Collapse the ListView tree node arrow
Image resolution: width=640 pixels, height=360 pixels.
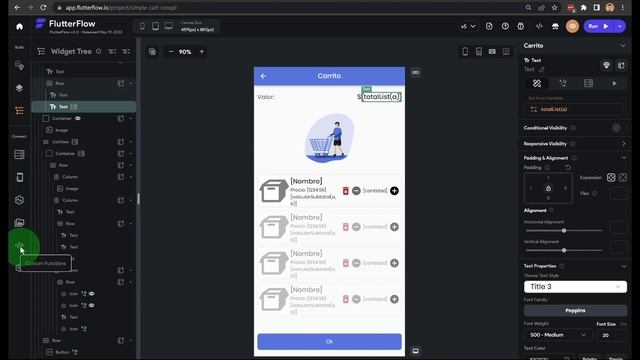pos(131,142)
